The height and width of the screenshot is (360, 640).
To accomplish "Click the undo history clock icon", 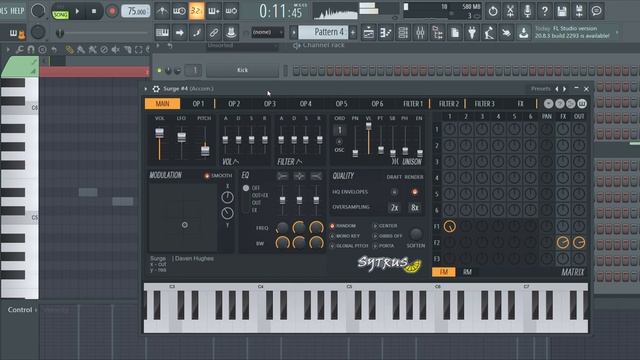I will (x=493, y=11).
